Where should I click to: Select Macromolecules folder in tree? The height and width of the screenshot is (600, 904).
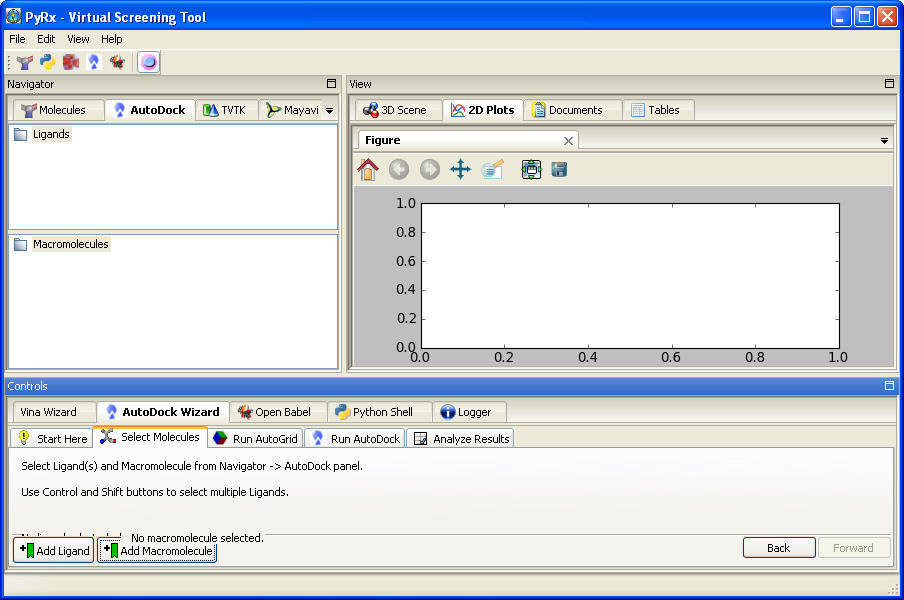(x=70, y=244)
